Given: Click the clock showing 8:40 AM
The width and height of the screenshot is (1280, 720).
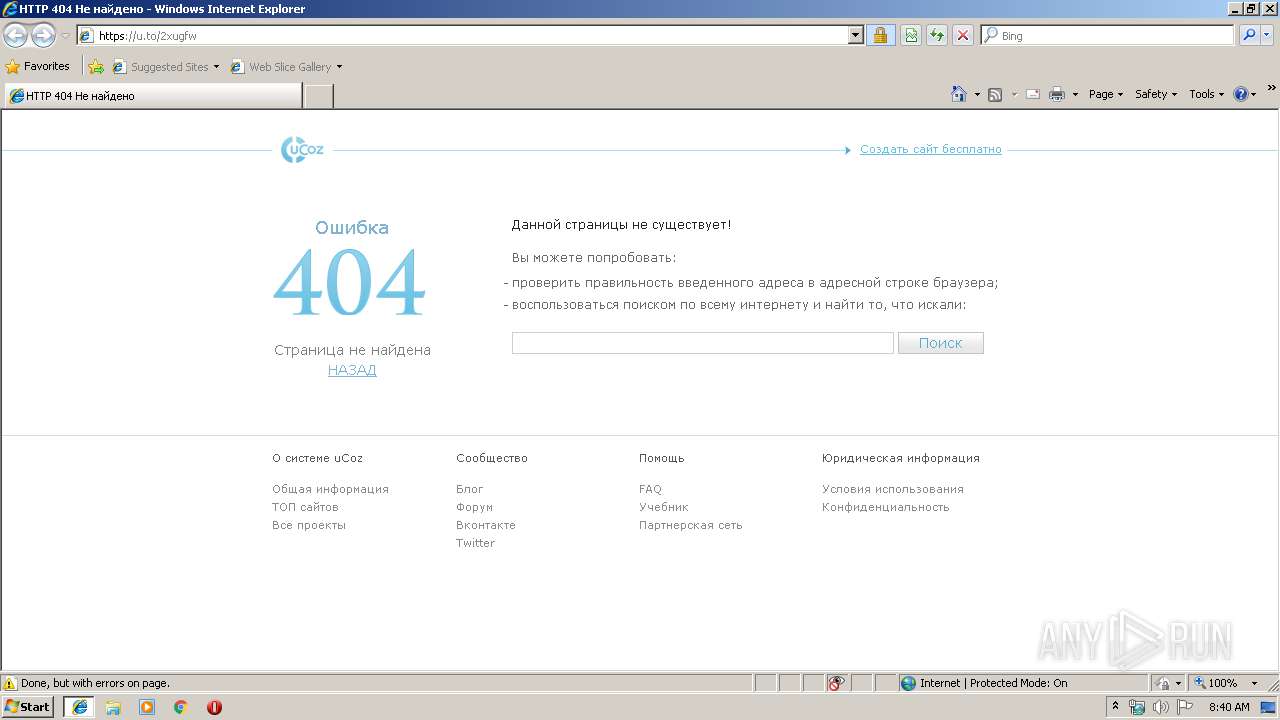Looking at the screenshot, I should pyautogui.click(x=1229, y=707).
